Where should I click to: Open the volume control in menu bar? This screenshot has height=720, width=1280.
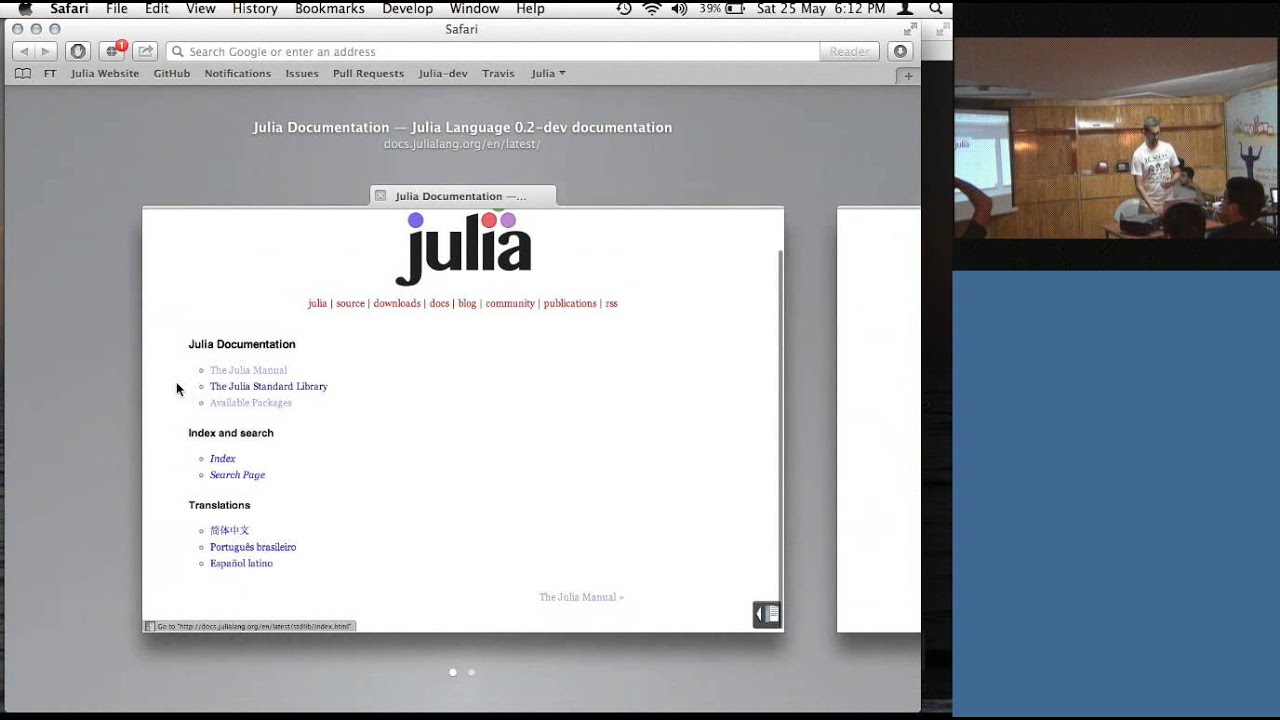tap(679, 8)
